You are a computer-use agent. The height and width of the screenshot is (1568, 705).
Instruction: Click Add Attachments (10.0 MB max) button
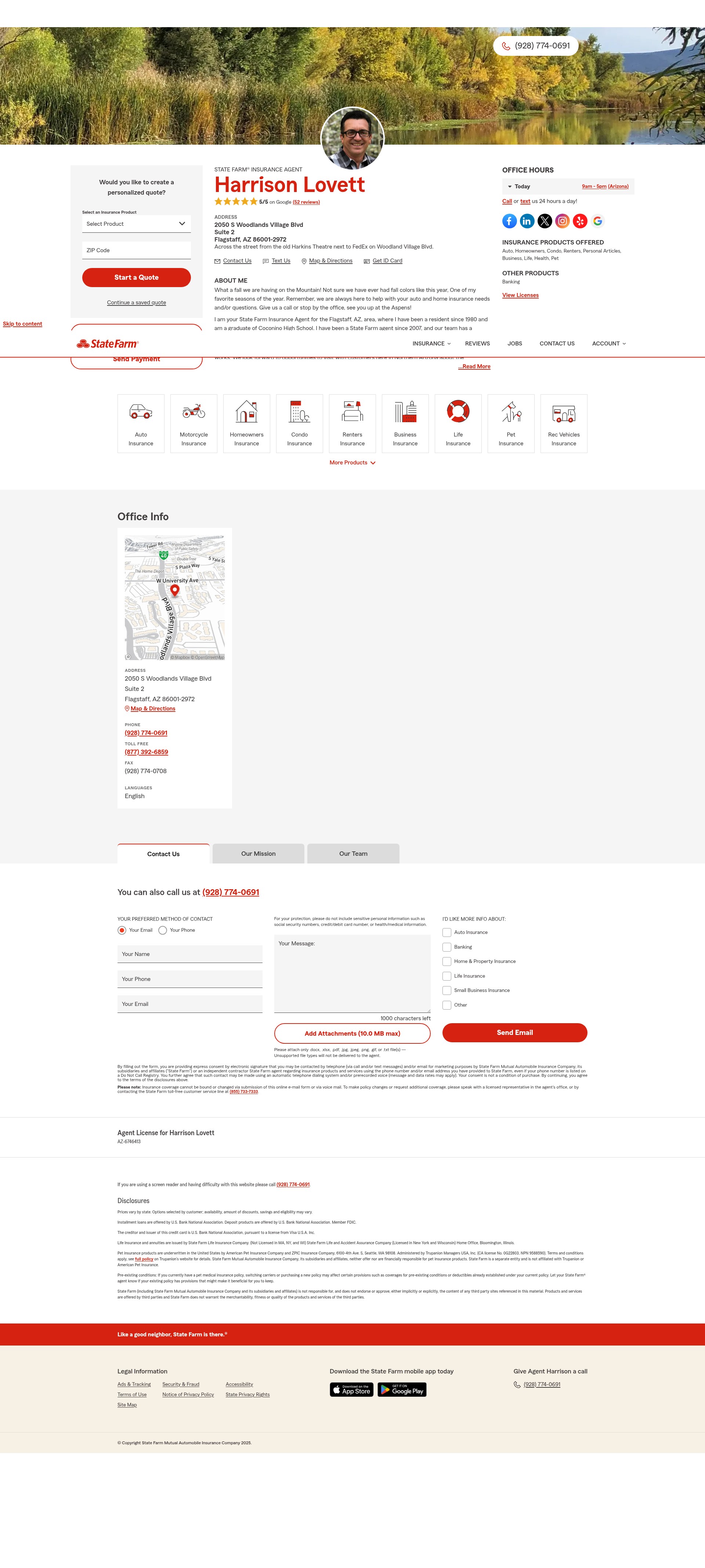pos(352,1033)
